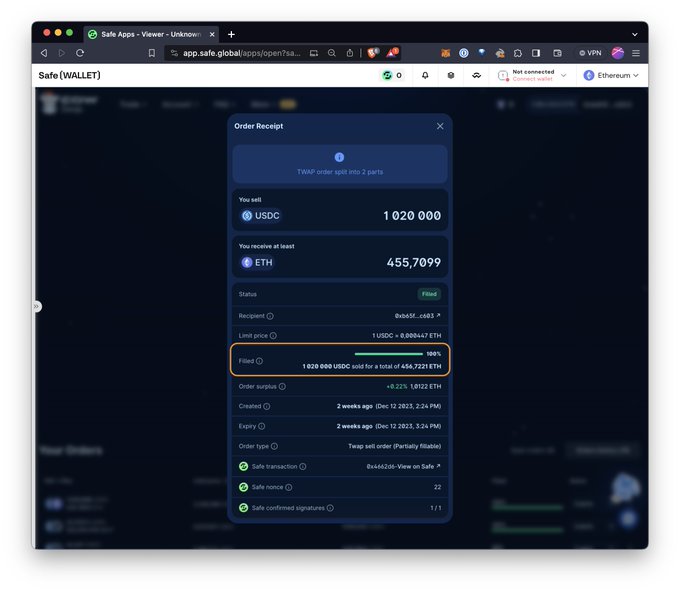Open the WalletConnect icon in Safe header
Screen dimensions: 680x591
476,75
